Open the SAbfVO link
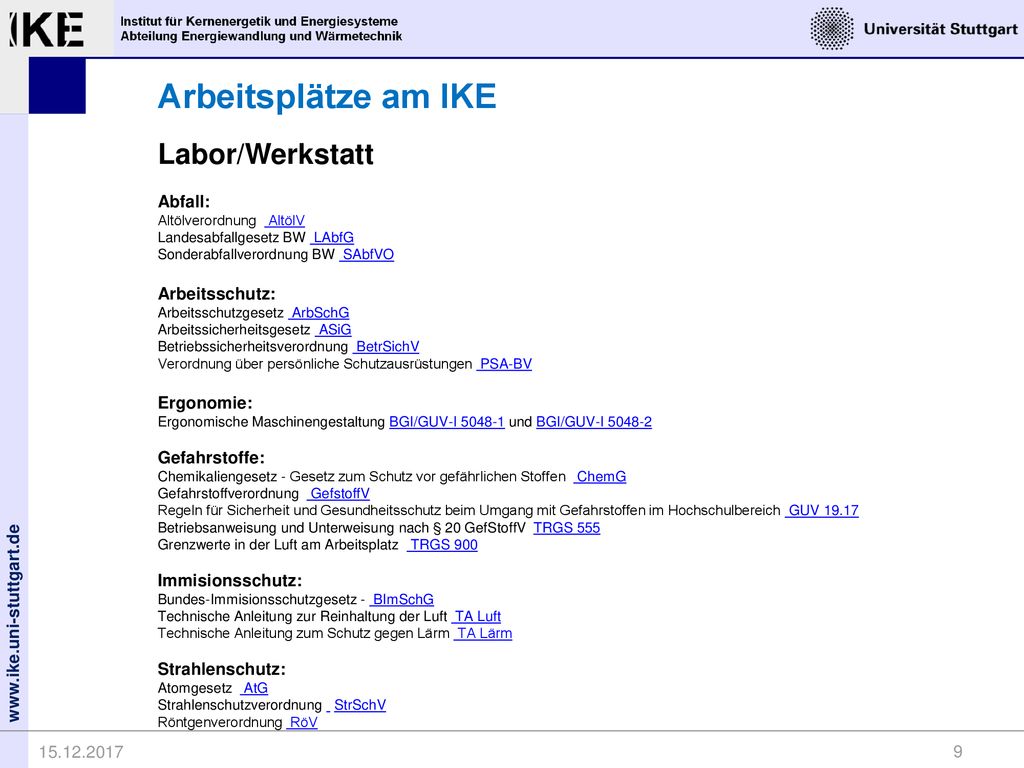Image resolution: width=1024 pixels, height=768 pixels. click(366, 255)
